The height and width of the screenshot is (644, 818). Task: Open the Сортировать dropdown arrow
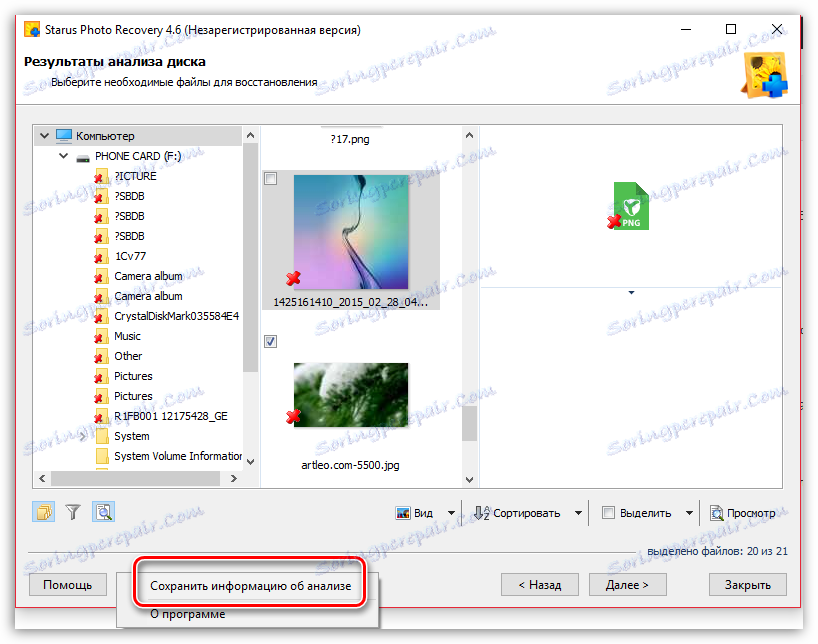pyautogui.click(x=580, y=512)
